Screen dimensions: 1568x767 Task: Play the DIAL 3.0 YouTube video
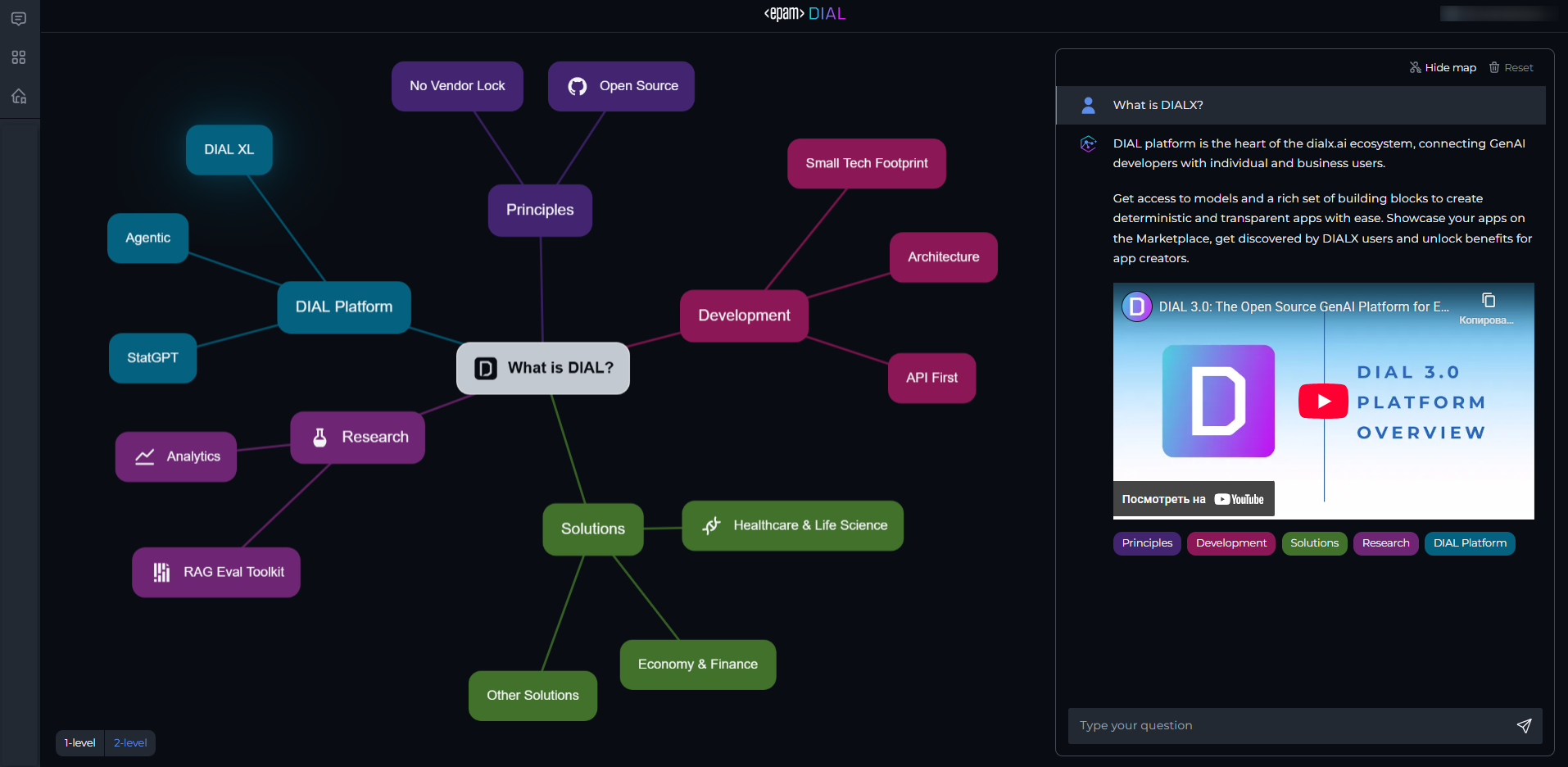(x=1322, y=401)
